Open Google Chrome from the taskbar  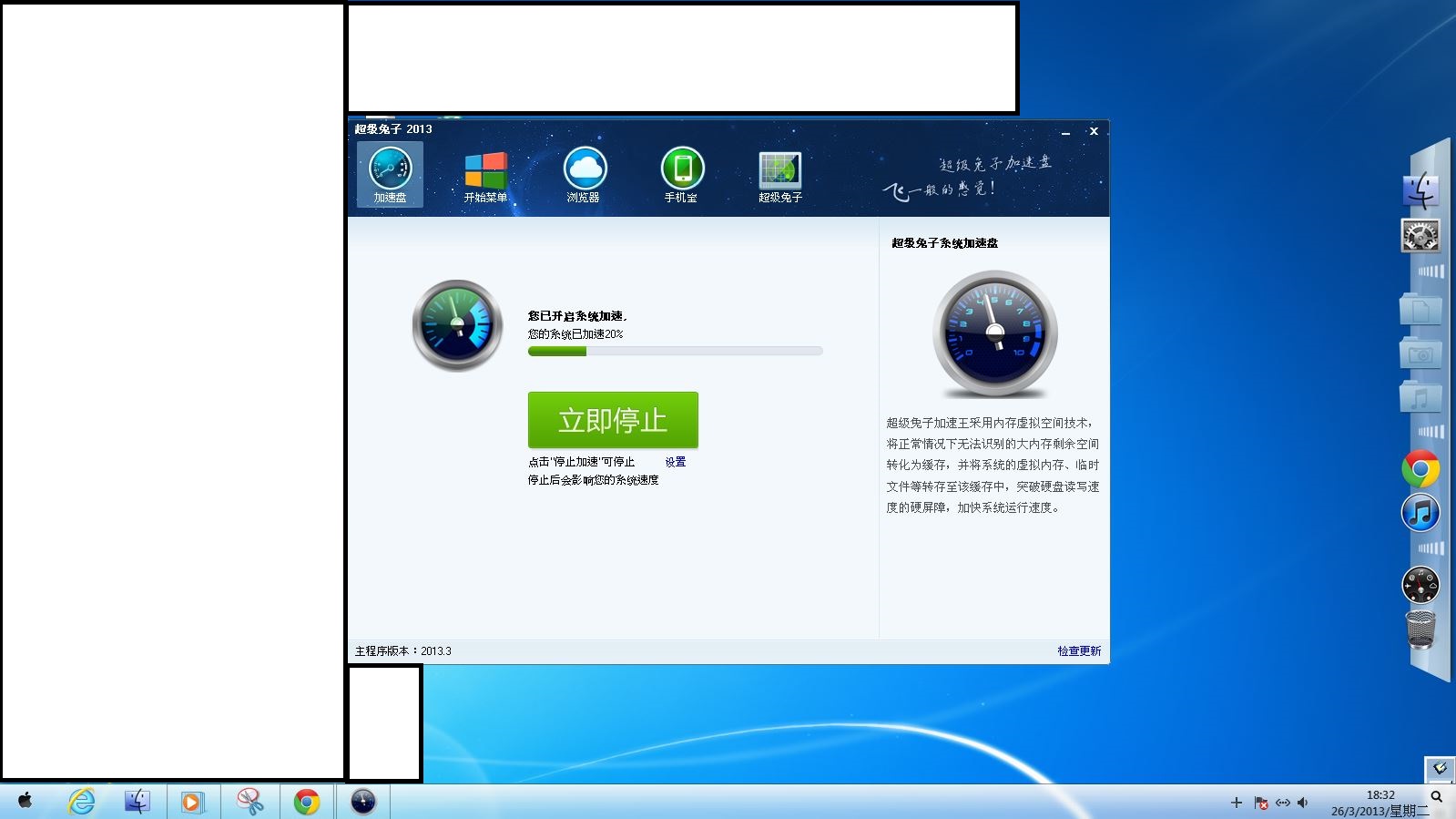click(x=307, y=802)
